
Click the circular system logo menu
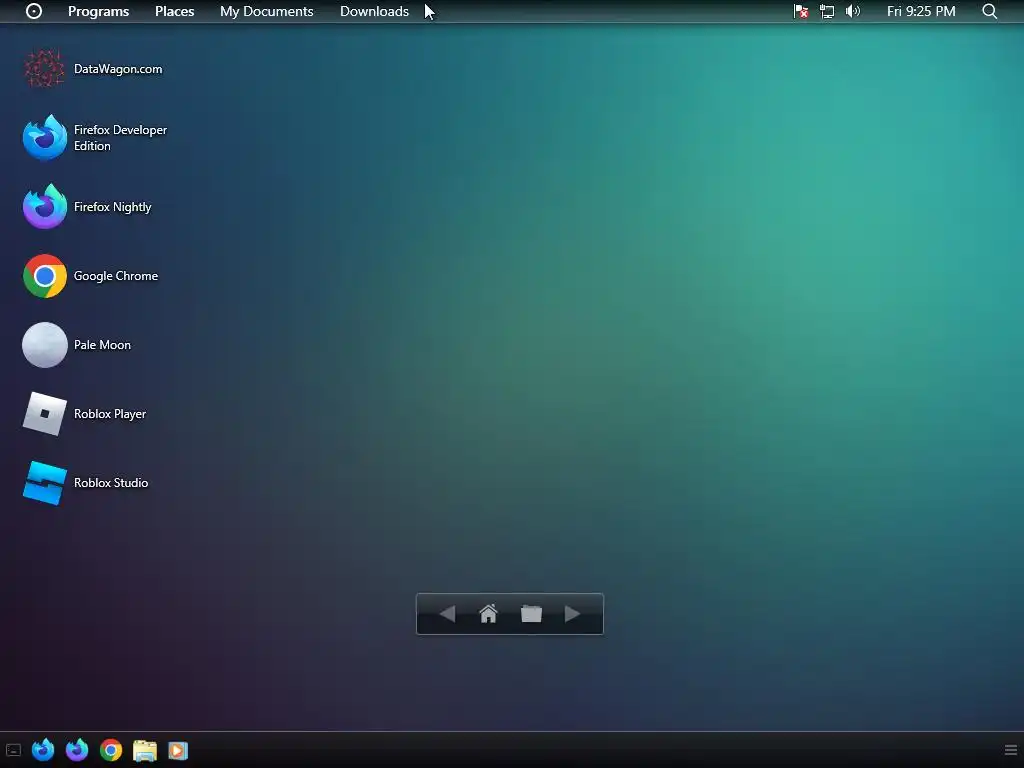coord(34,11)
